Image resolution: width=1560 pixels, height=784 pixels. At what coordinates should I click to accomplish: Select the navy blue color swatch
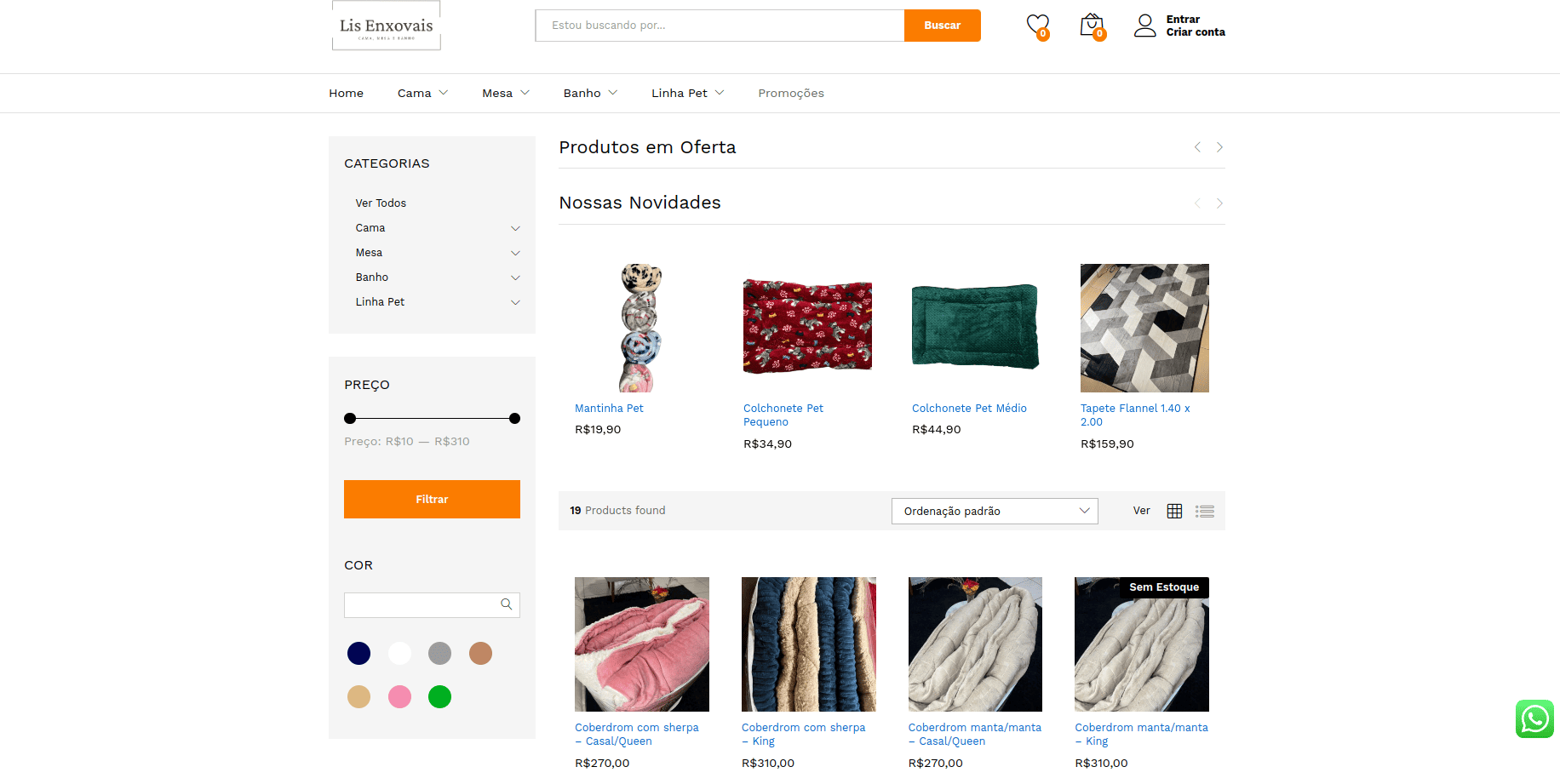(358, 653)
